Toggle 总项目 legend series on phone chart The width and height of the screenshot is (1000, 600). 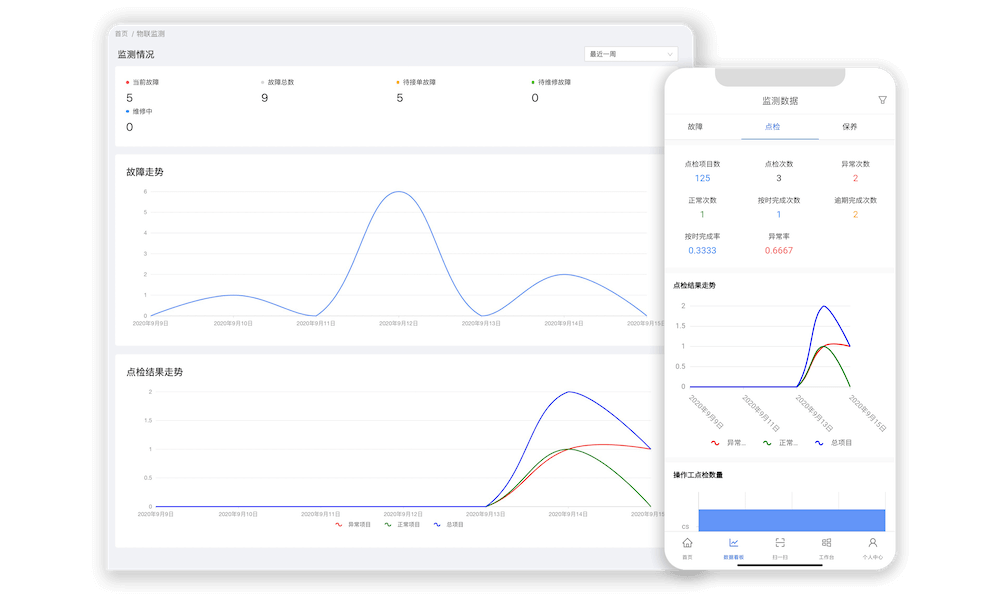833,442
